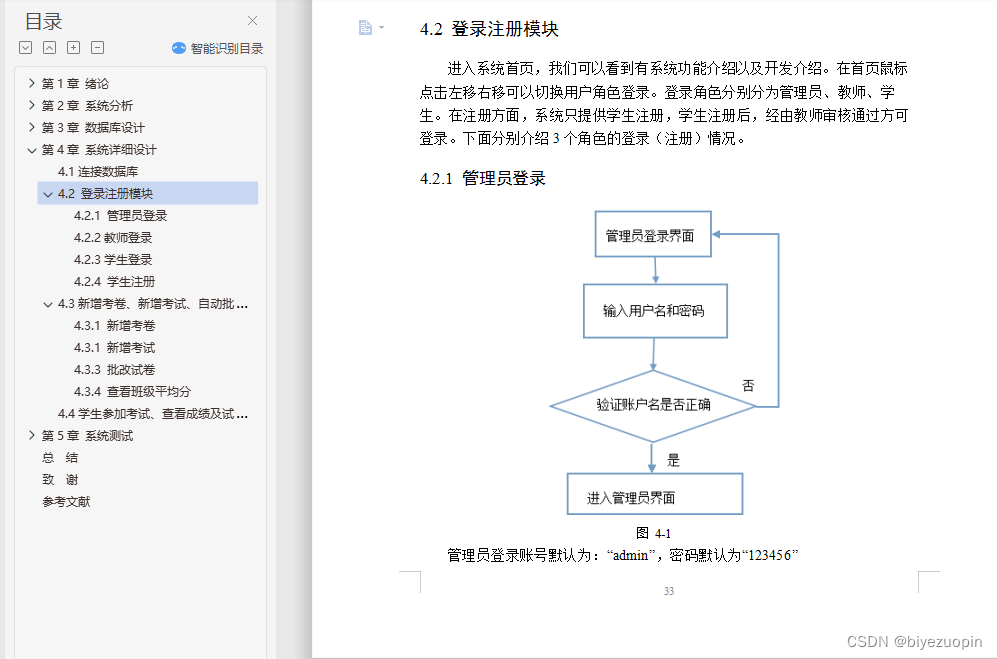This screenshot has height=659, width=997.
Task: Select the 4.3.3 批改试卷 heading
Action: [x=122, y=369]
